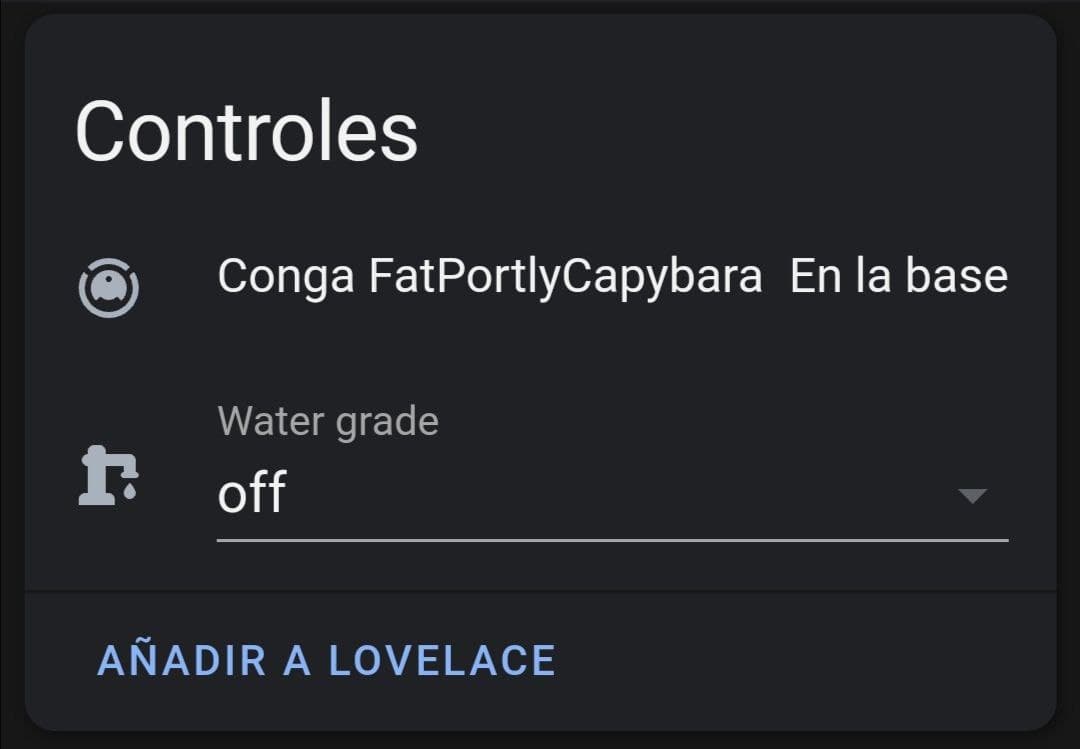
Task: Click the 'En la base' vacuum status
Action: (898, 277)
